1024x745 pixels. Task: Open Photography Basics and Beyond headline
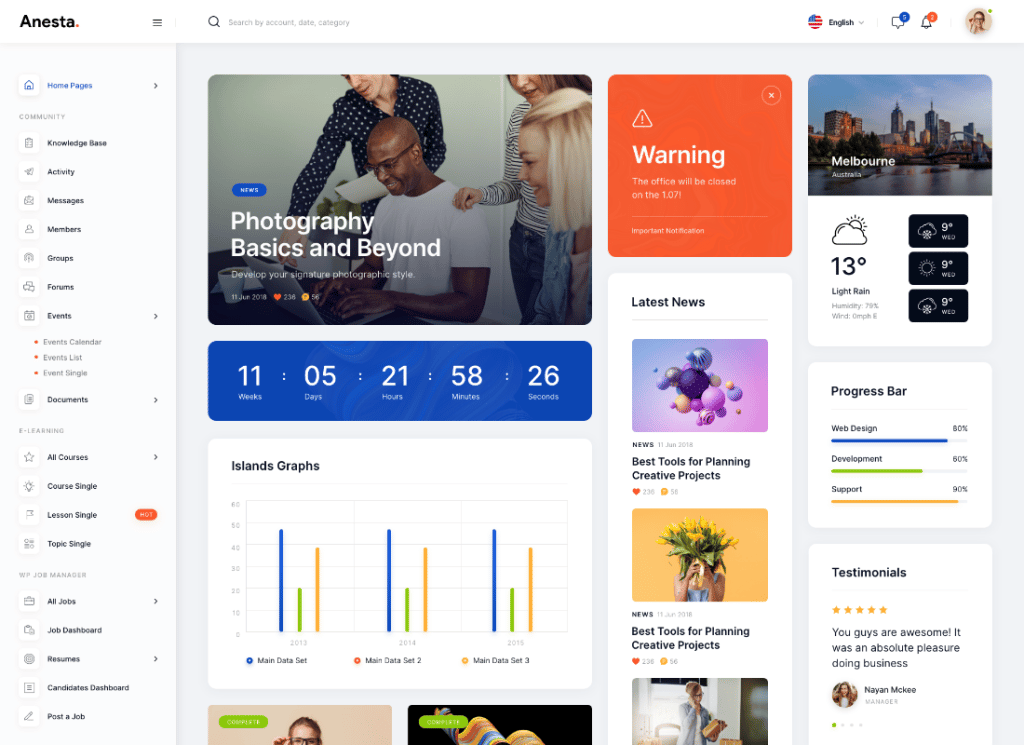[335, 234]
